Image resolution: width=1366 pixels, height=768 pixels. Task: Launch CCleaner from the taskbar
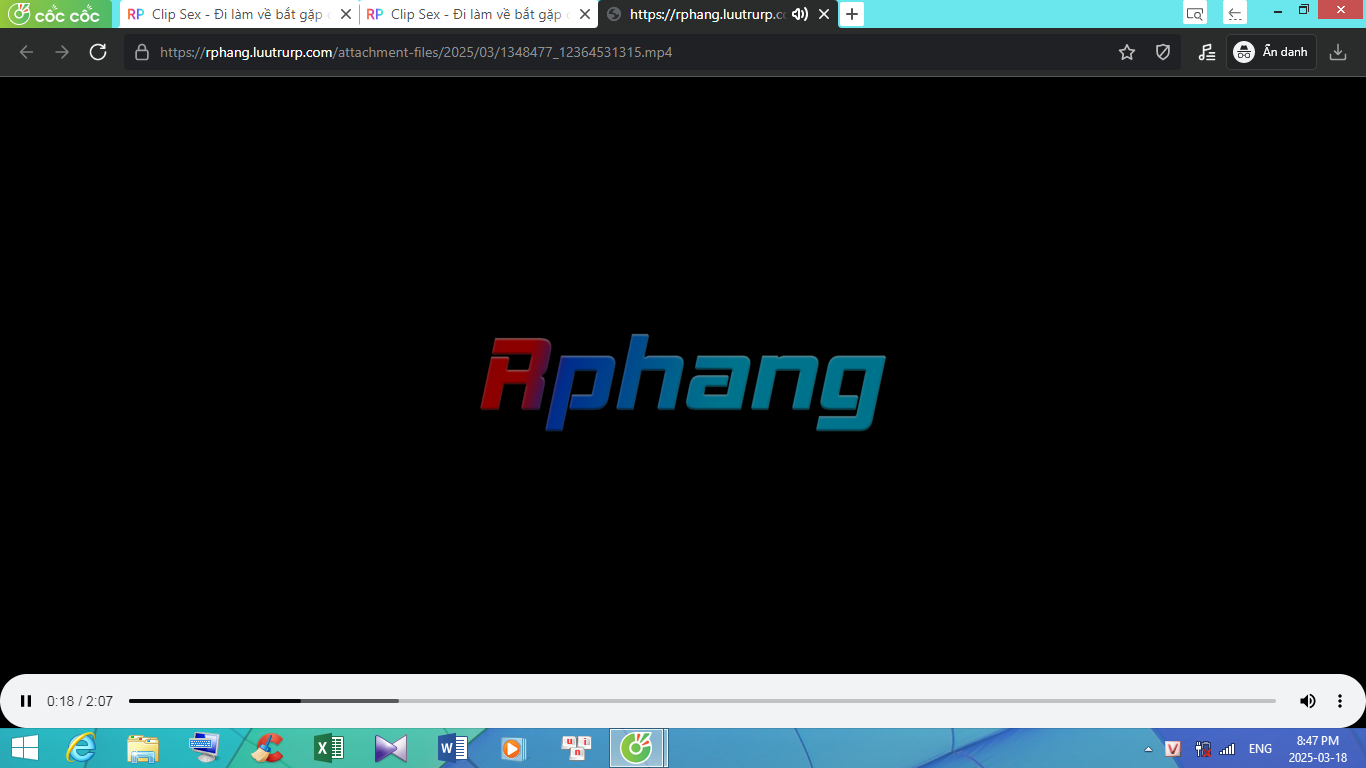pos(267,748)
